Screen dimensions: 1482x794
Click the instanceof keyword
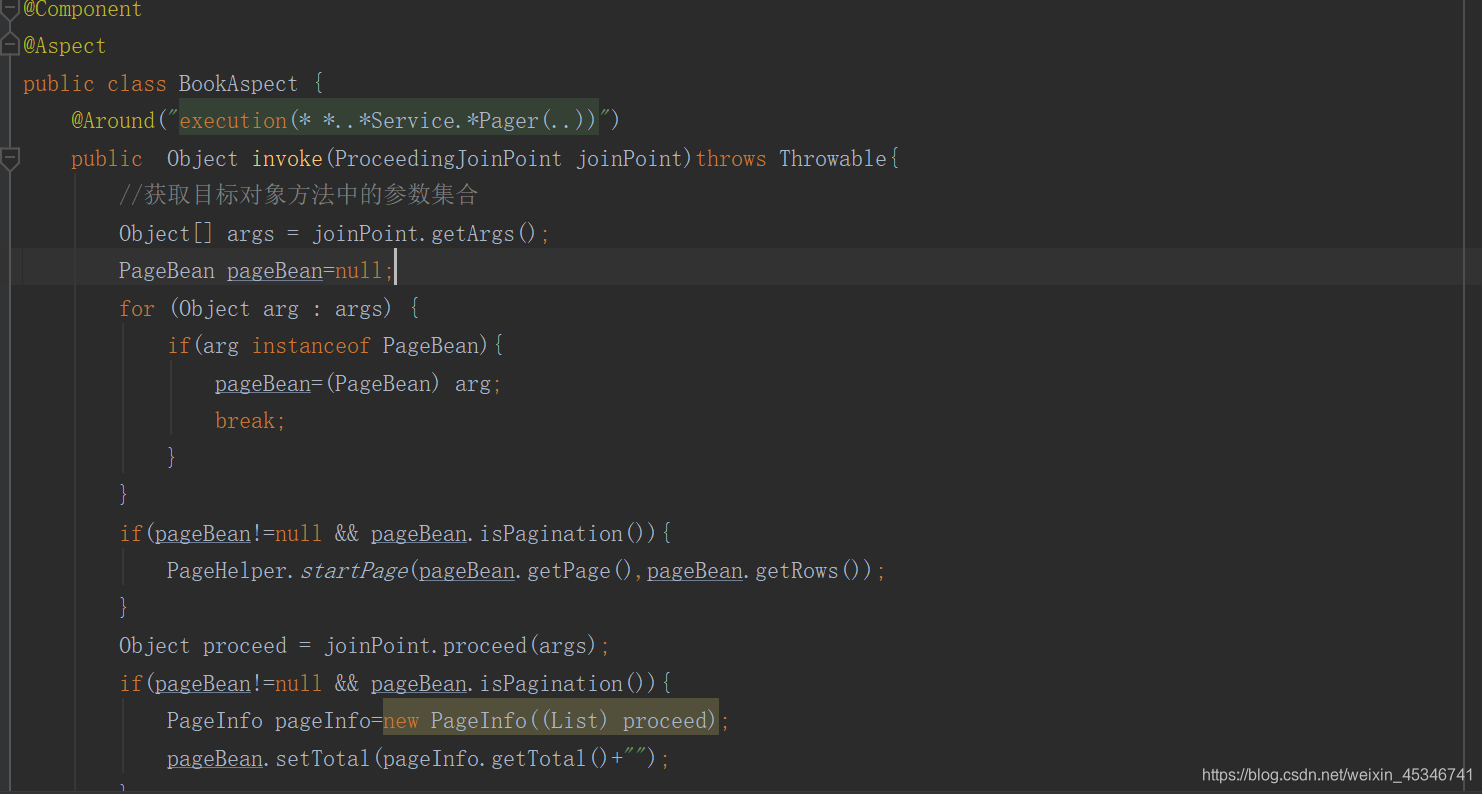pyautogui.click(x=311, y=346)
